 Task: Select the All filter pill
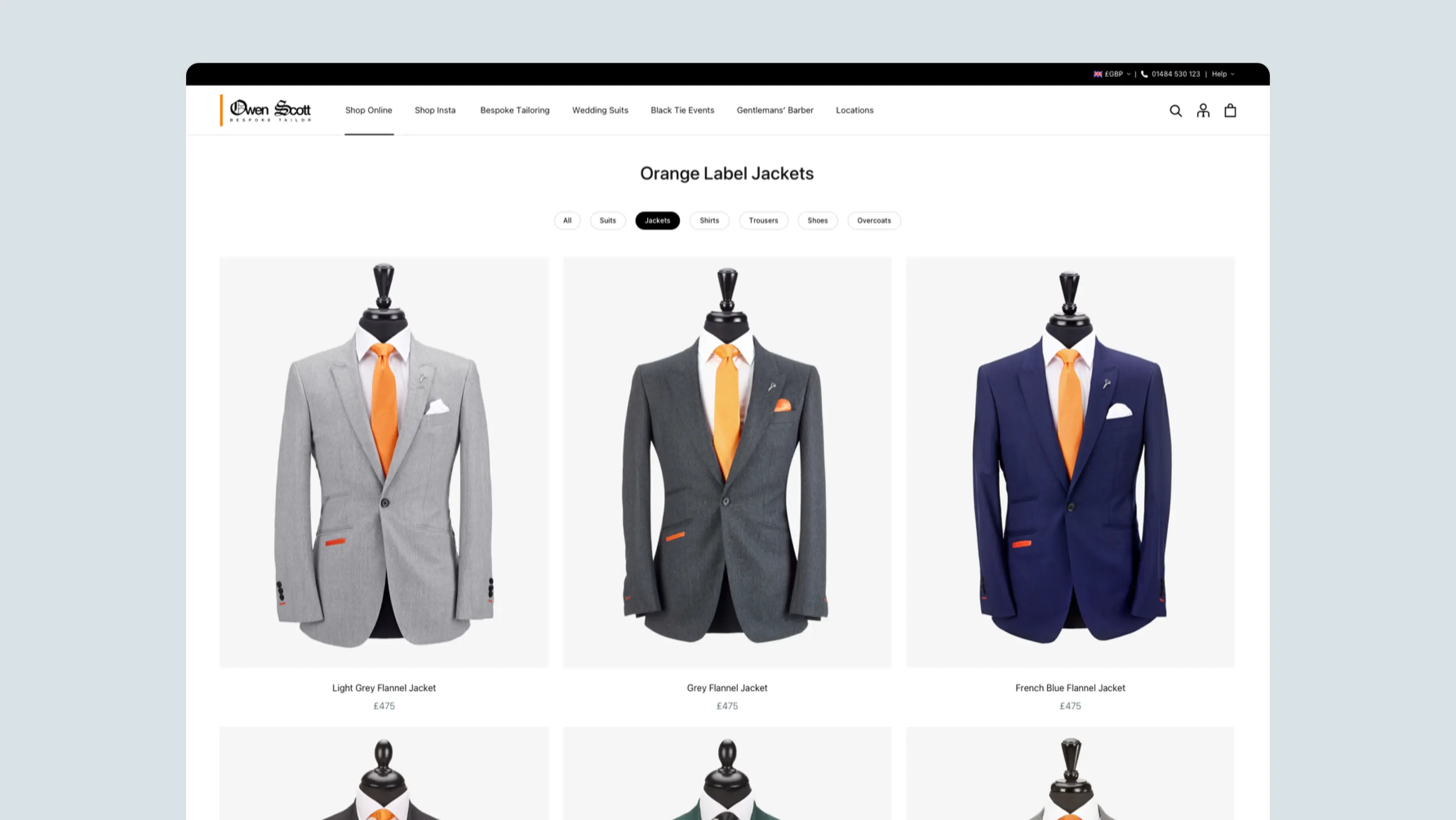click(567, 220)
